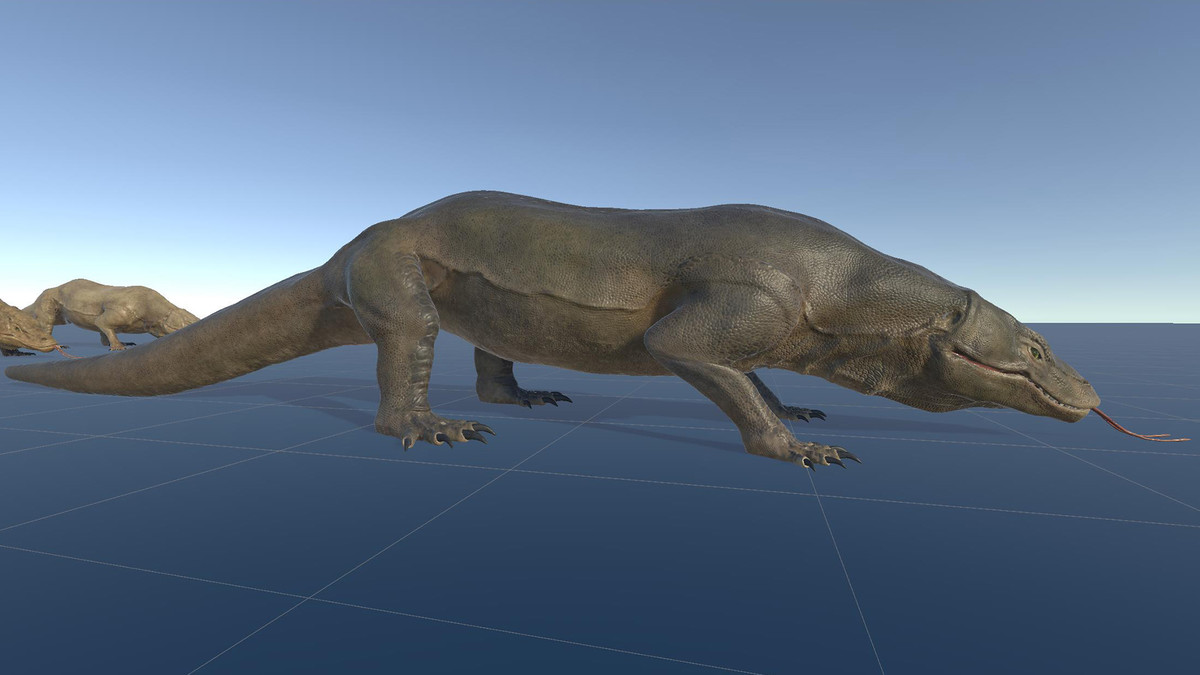Click the top of the dragon's back
Image resolution: width=1200 pixels, height=675 pixels.
click(x=600, y=215)
